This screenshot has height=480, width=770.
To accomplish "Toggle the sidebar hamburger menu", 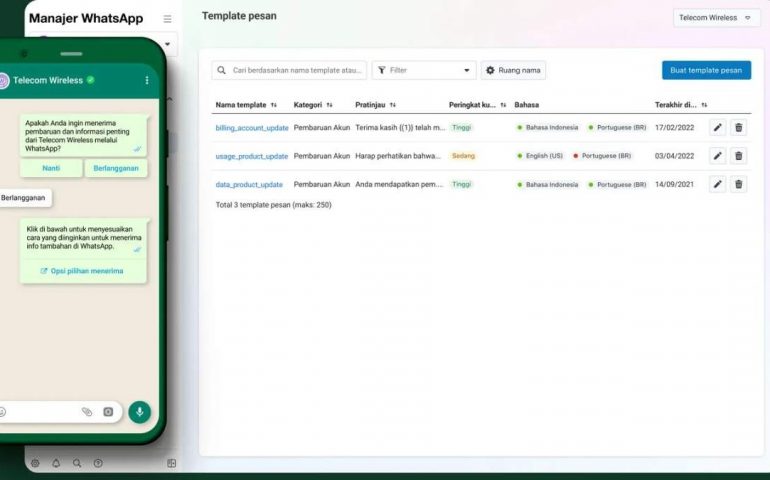I will pyautogui.click(x=167, y=19).
